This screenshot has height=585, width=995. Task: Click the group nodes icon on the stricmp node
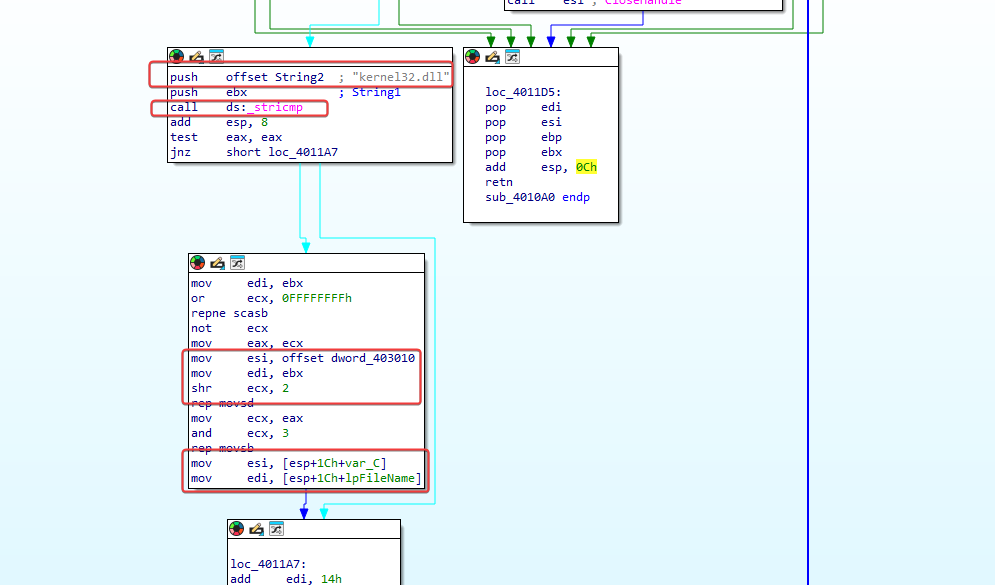coord(216,56)
